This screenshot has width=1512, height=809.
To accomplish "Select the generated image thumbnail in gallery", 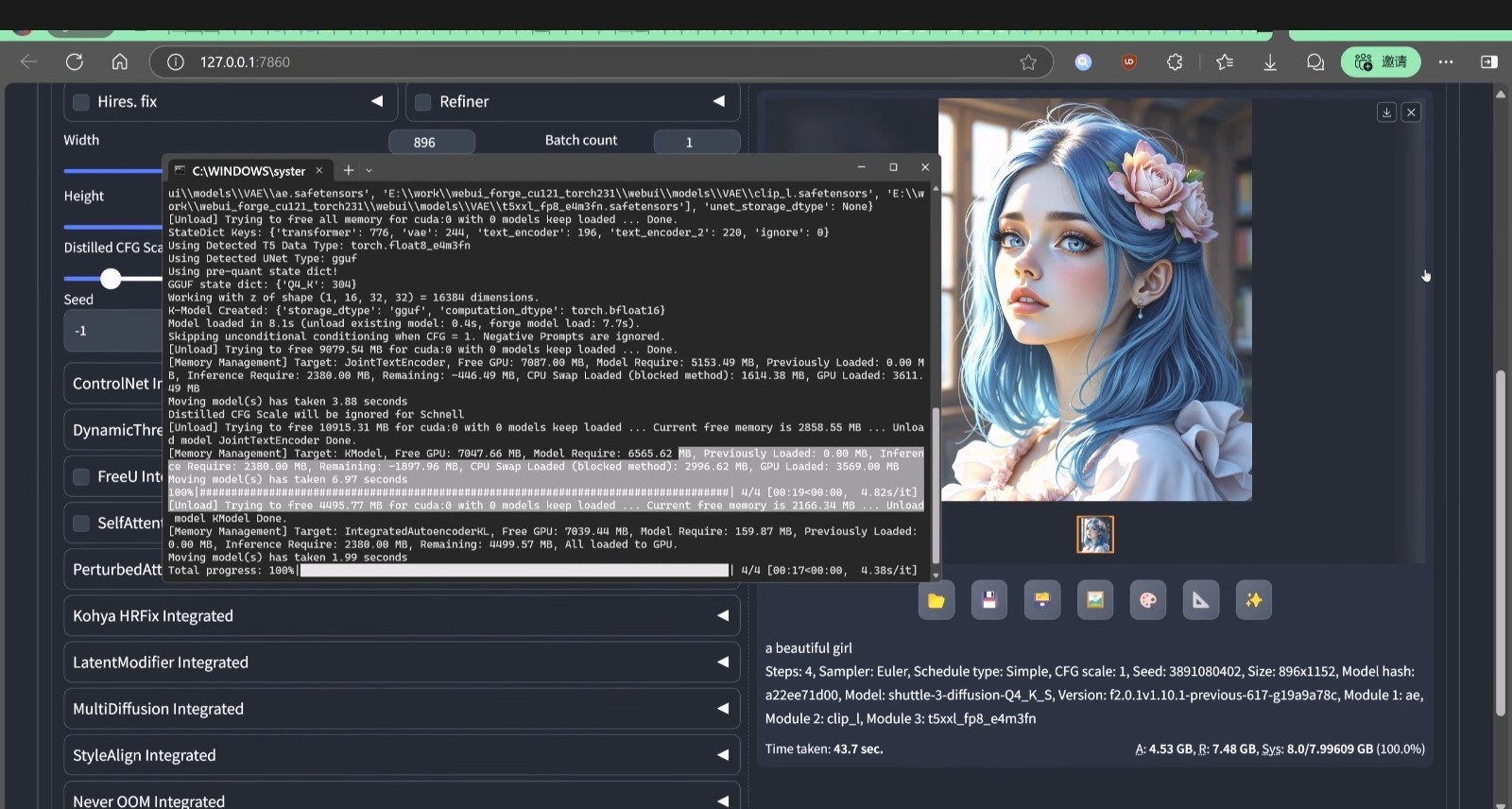I will tap(1094, 534).
